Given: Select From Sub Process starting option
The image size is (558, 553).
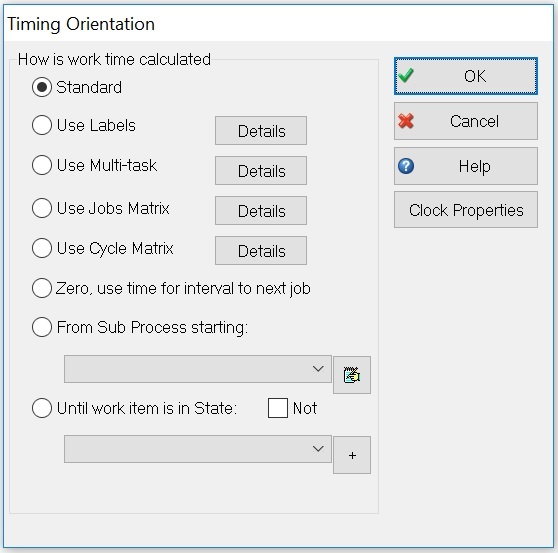Looking at the screenshot, I should pos(42,327).
